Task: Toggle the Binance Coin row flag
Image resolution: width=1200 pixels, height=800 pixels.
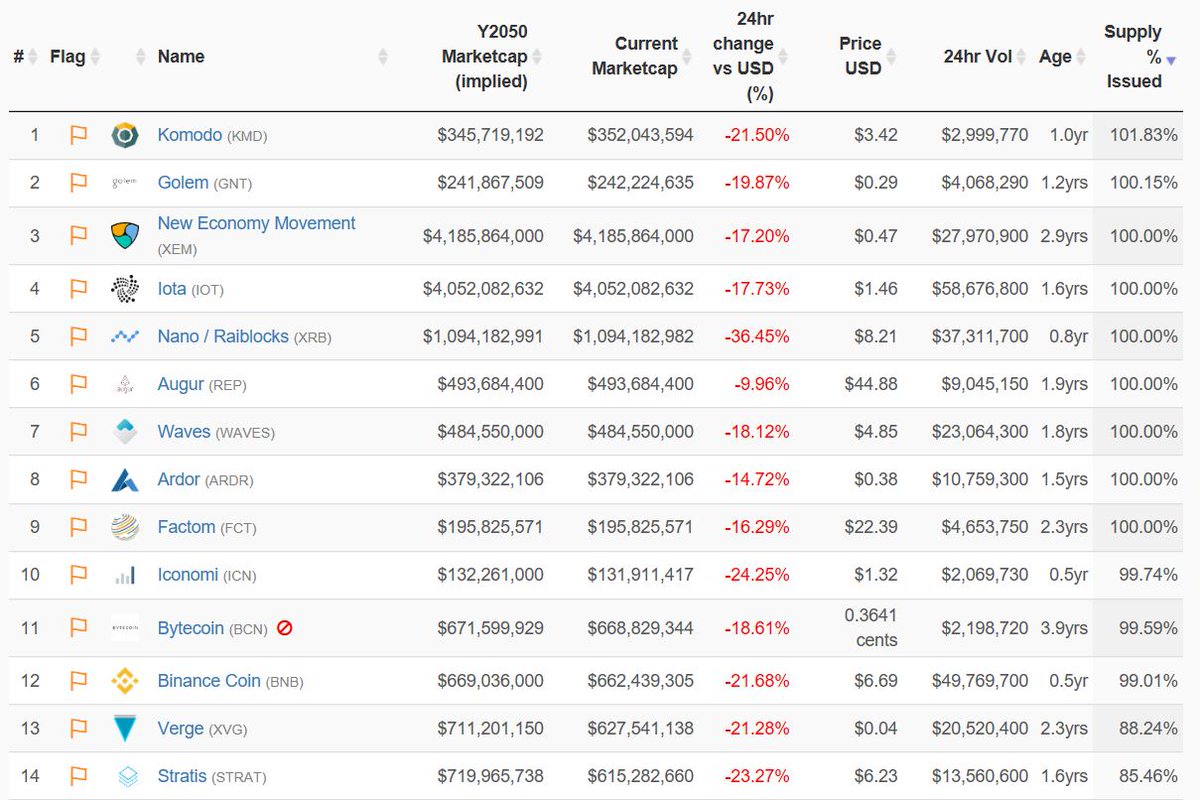Action: pyautogui.click(x=78, y=681)
